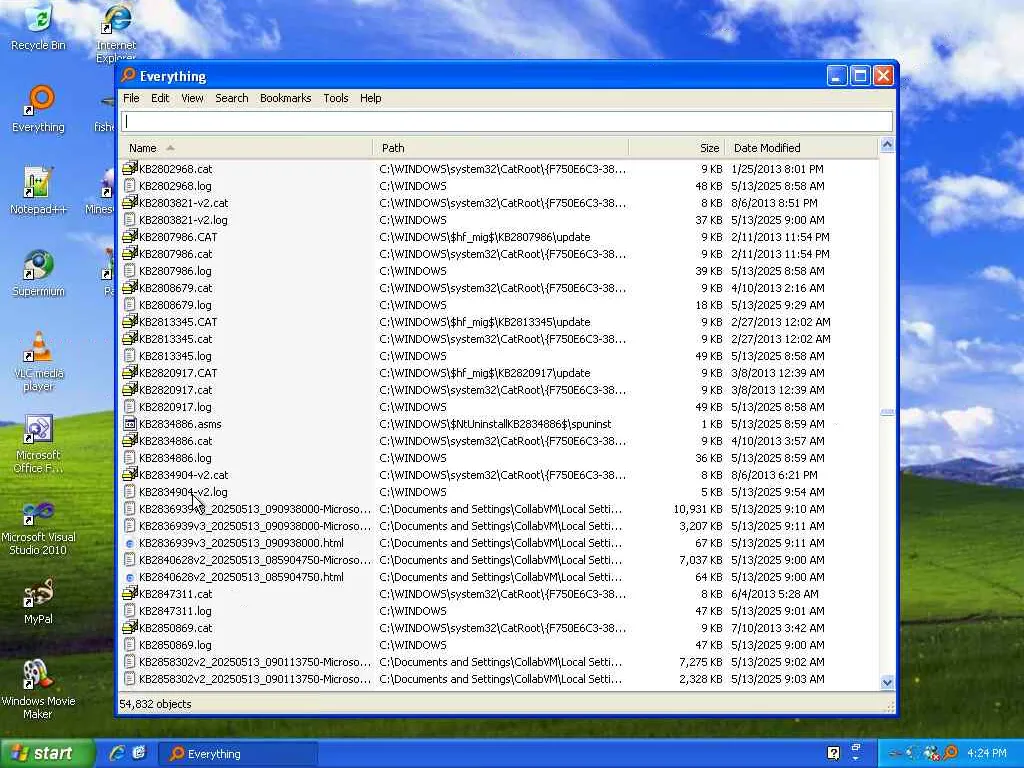
Task: Click path C:\WINDOWS\$NtUninstallKB2834886$\spuninst
Action: tap(495, 424)
